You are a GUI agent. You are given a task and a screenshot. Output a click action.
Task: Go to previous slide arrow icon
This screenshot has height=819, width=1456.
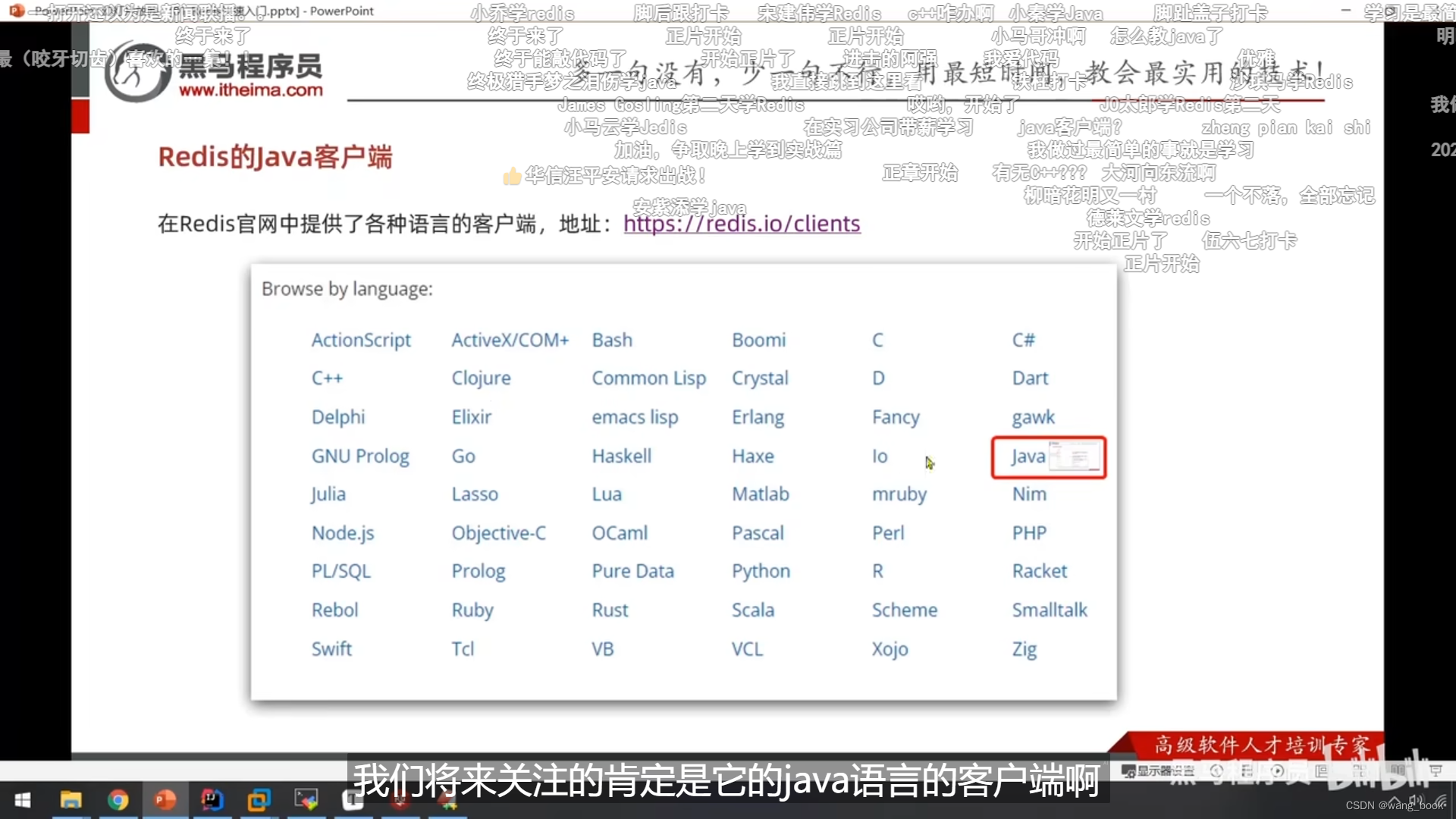point(1217,771)
